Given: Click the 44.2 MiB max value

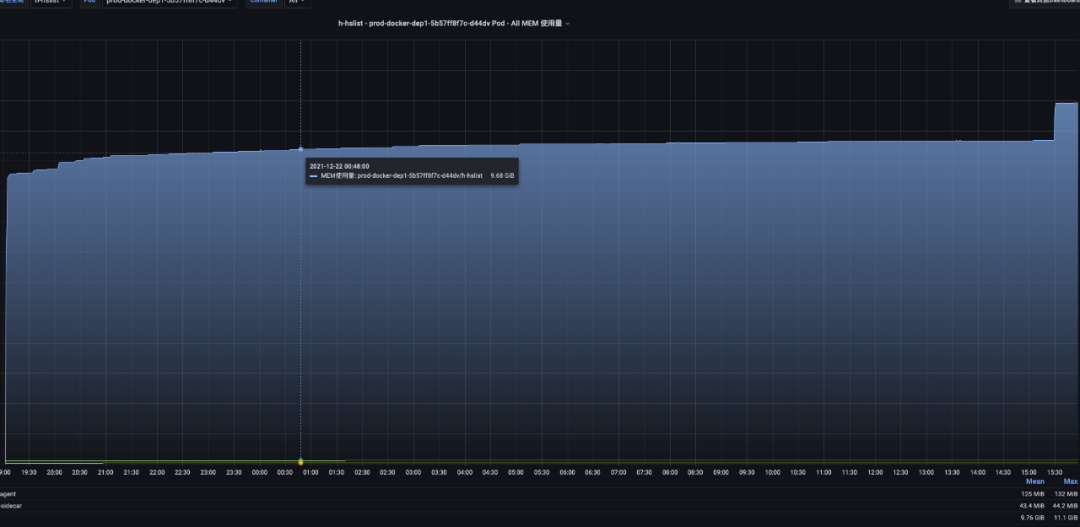Looking at the screenshot, I should [x=1065, y=506].
